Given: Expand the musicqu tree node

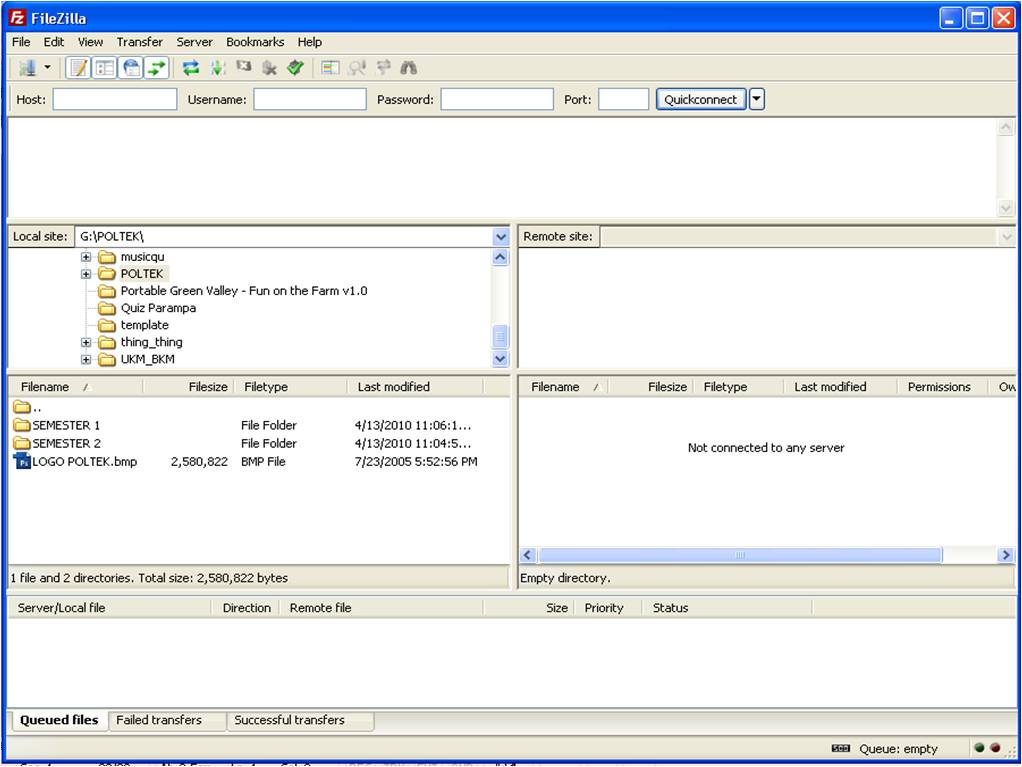Looking at the screenshot, I should click(86, 257).
